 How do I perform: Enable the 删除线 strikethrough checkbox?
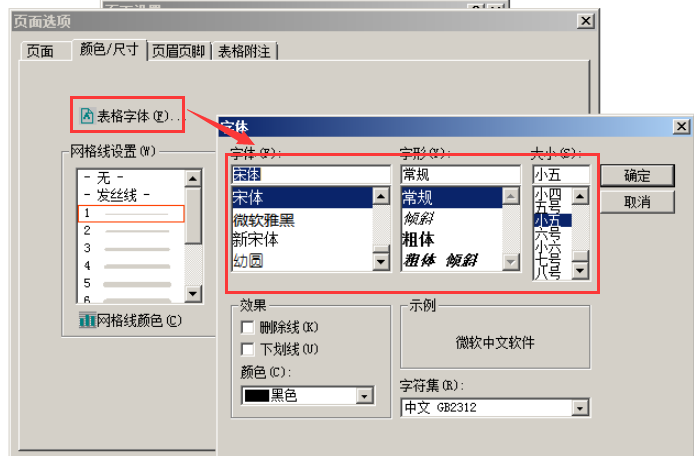tap(248, 327)
